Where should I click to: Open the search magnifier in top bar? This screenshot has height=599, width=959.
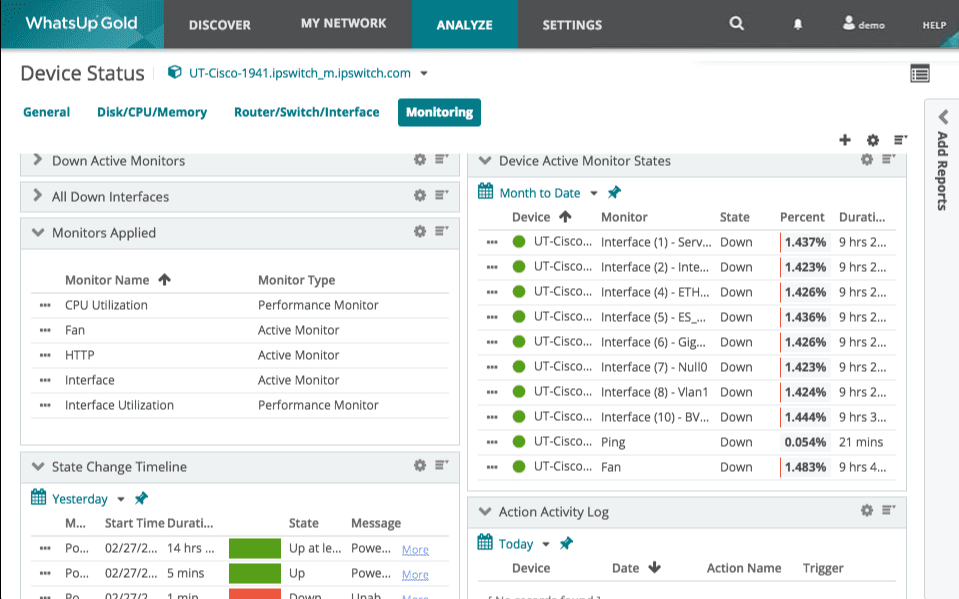pos(737,24)
